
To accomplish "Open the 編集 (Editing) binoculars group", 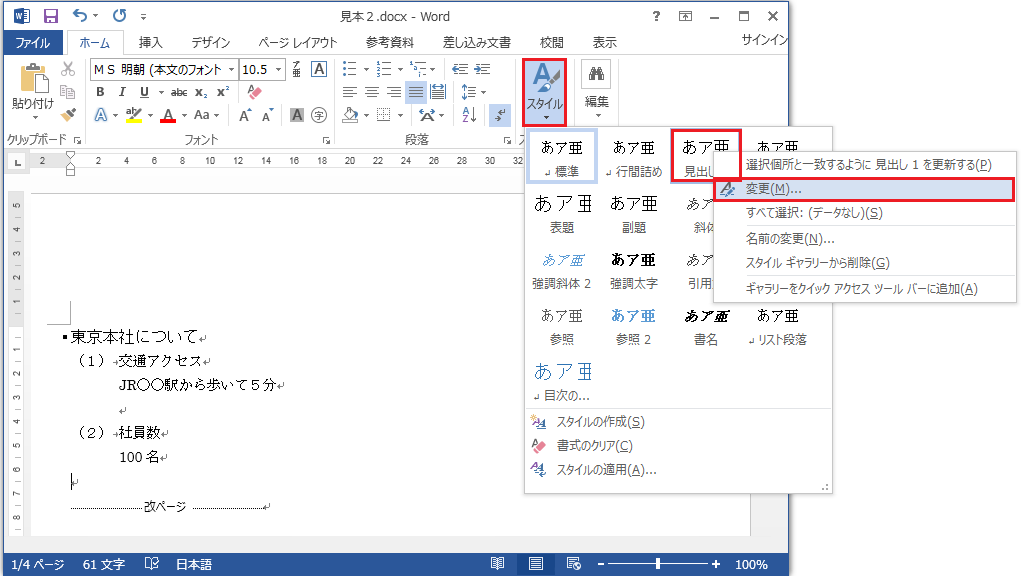I will coord(596,85).
